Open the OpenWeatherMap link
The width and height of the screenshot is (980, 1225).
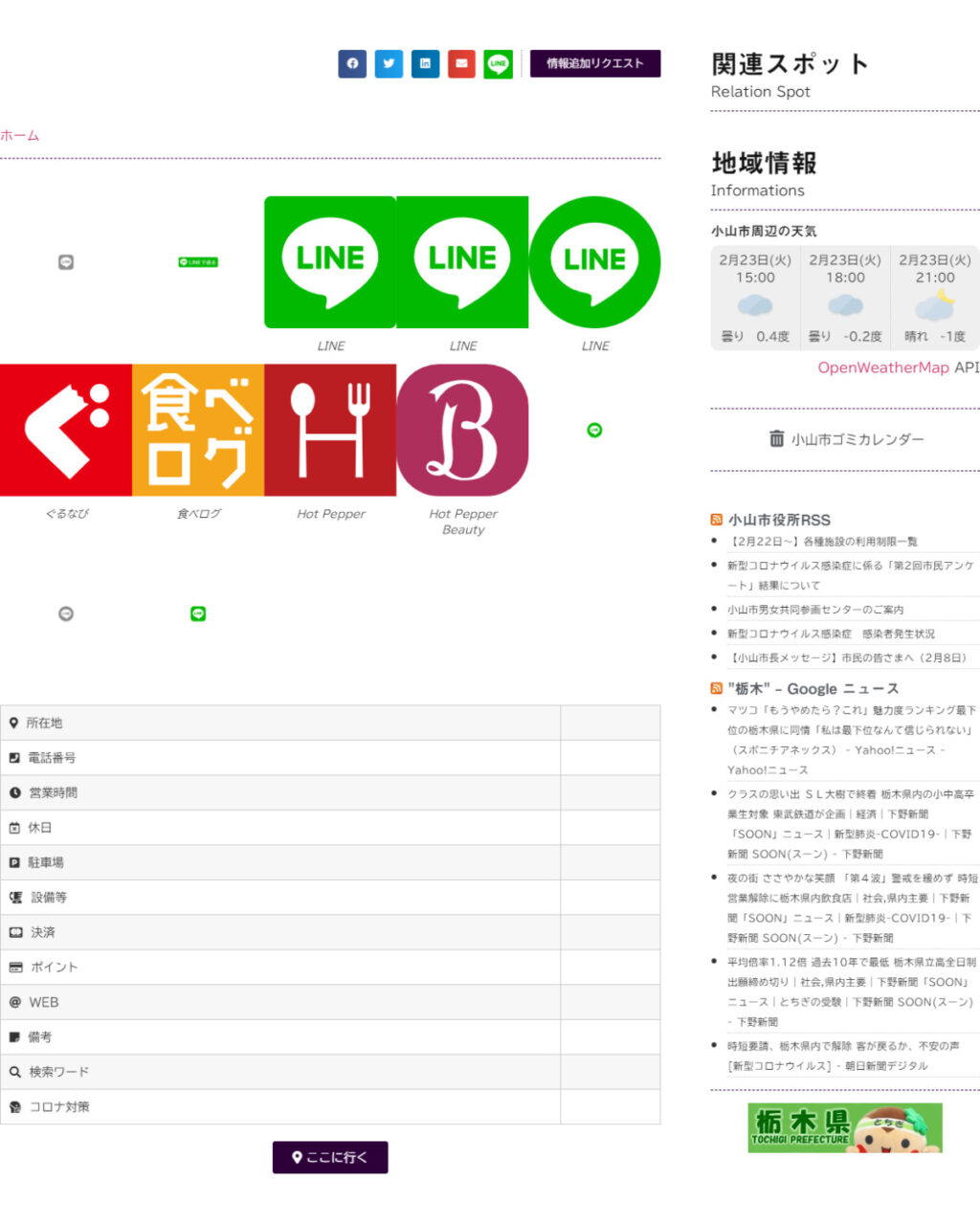[883, 367]
